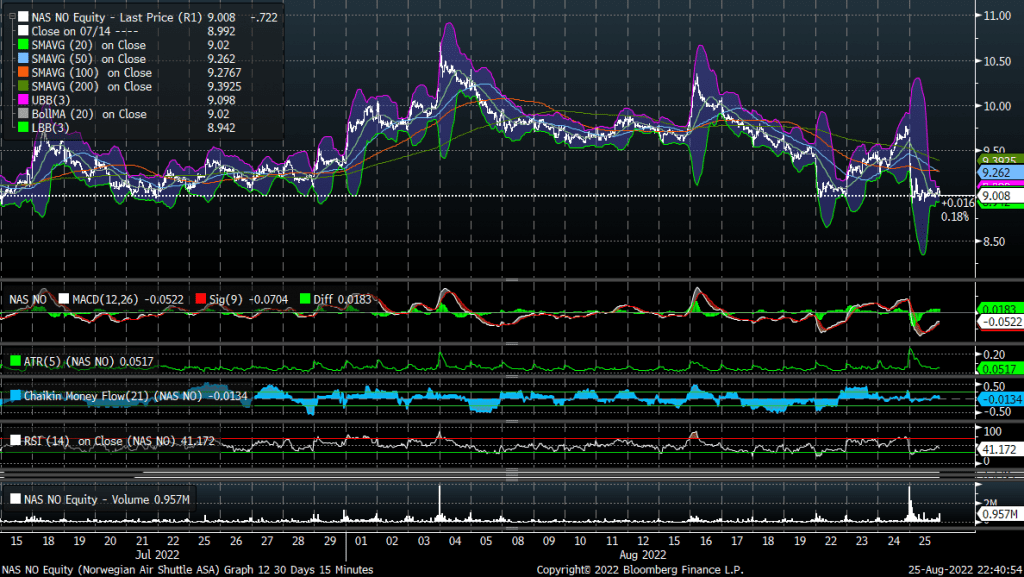This screenshot has height=577, width=1024.
Task: Select the 'SMAVG (200) on Close' legend label
Action: tap(91, 86)
